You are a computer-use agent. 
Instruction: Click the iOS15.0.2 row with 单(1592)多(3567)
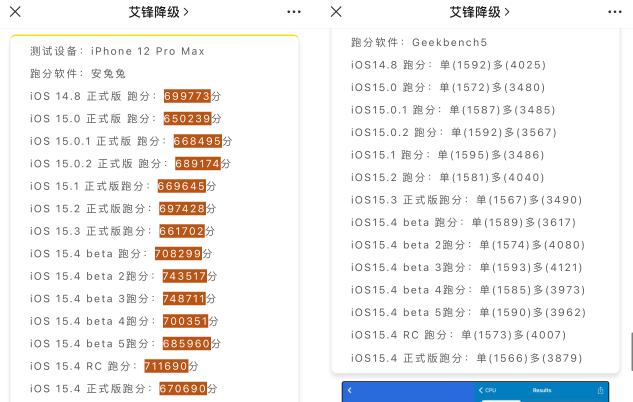(454, 132)
